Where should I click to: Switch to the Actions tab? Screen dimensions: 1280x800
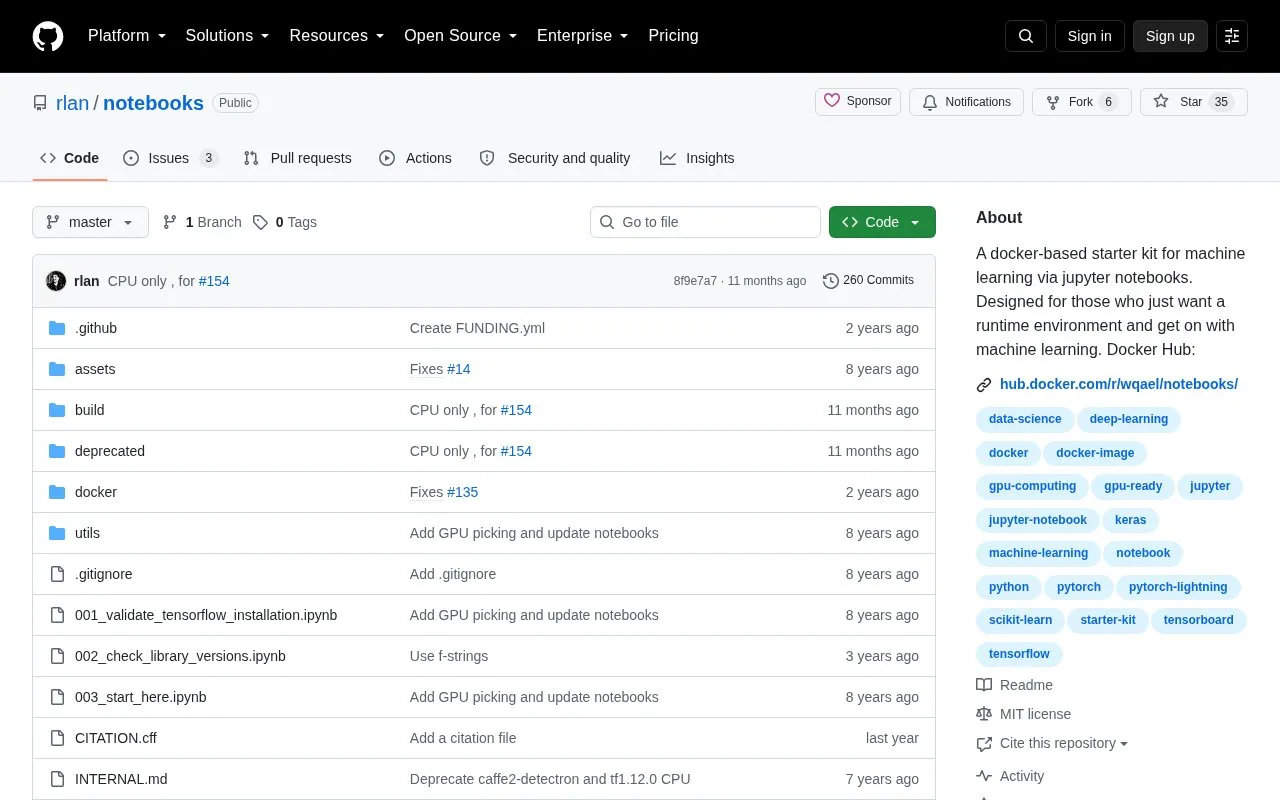(x=415, y=158)
